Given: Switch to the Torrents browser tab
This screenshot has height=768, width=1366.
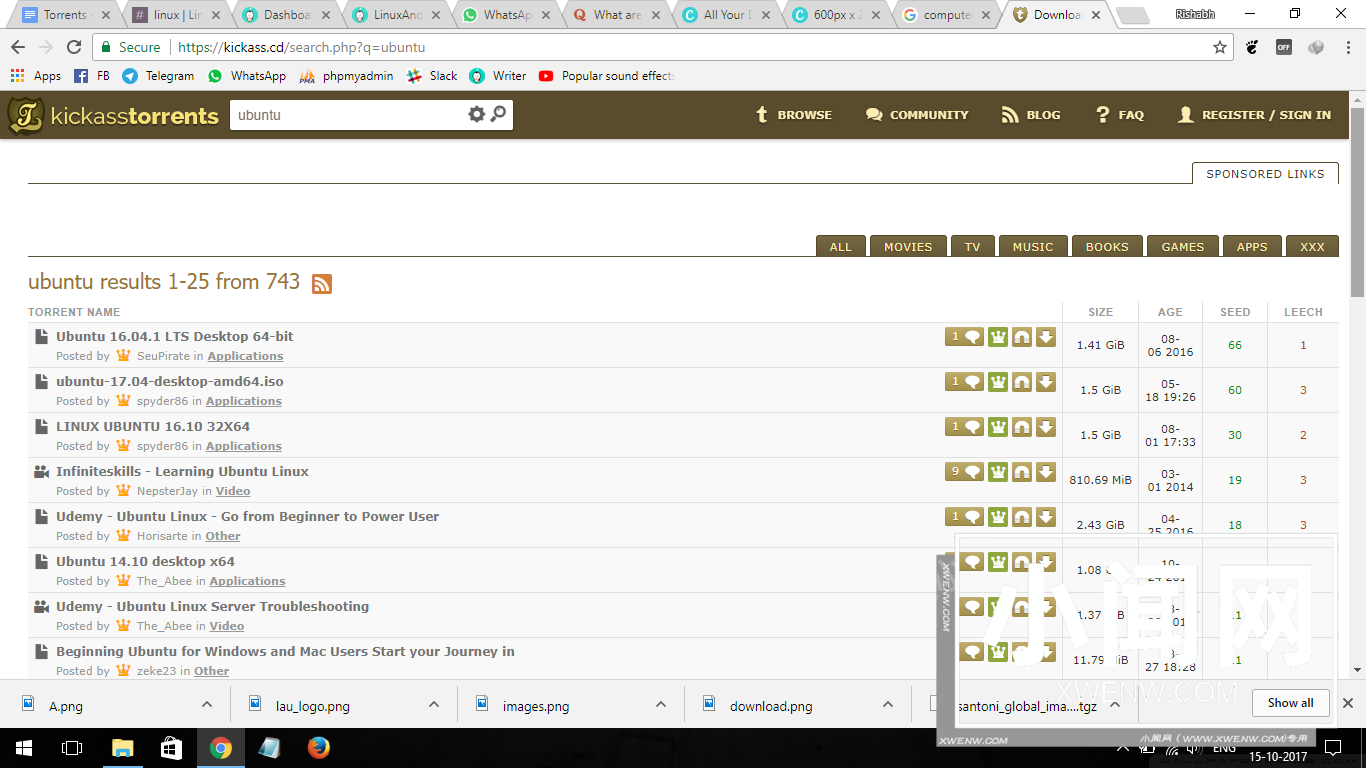Looking at the screenshot, I should [x=66, y=15].
